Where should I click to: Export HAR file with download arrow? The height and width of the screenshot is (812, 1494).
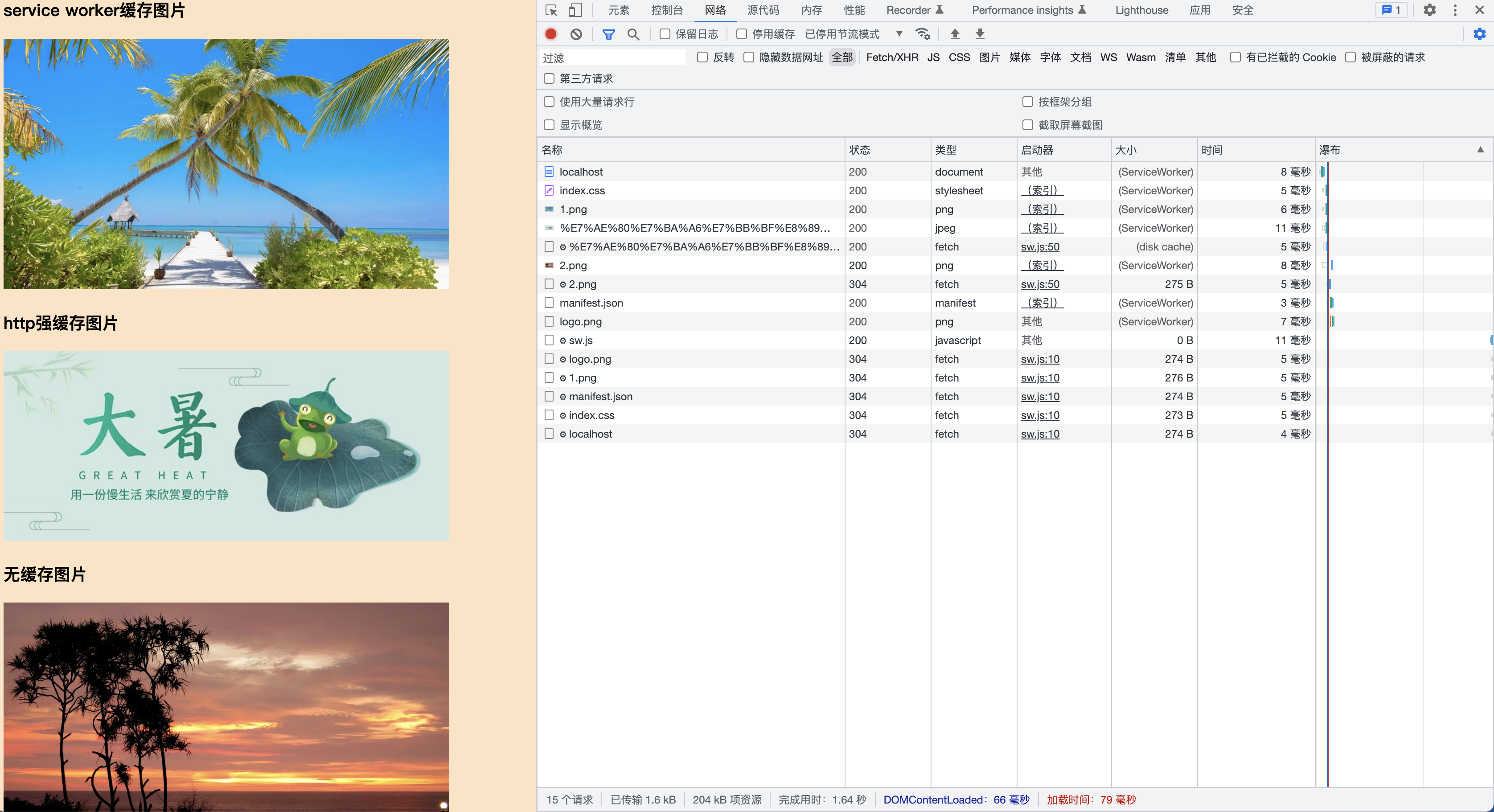[x=980, y=34]
